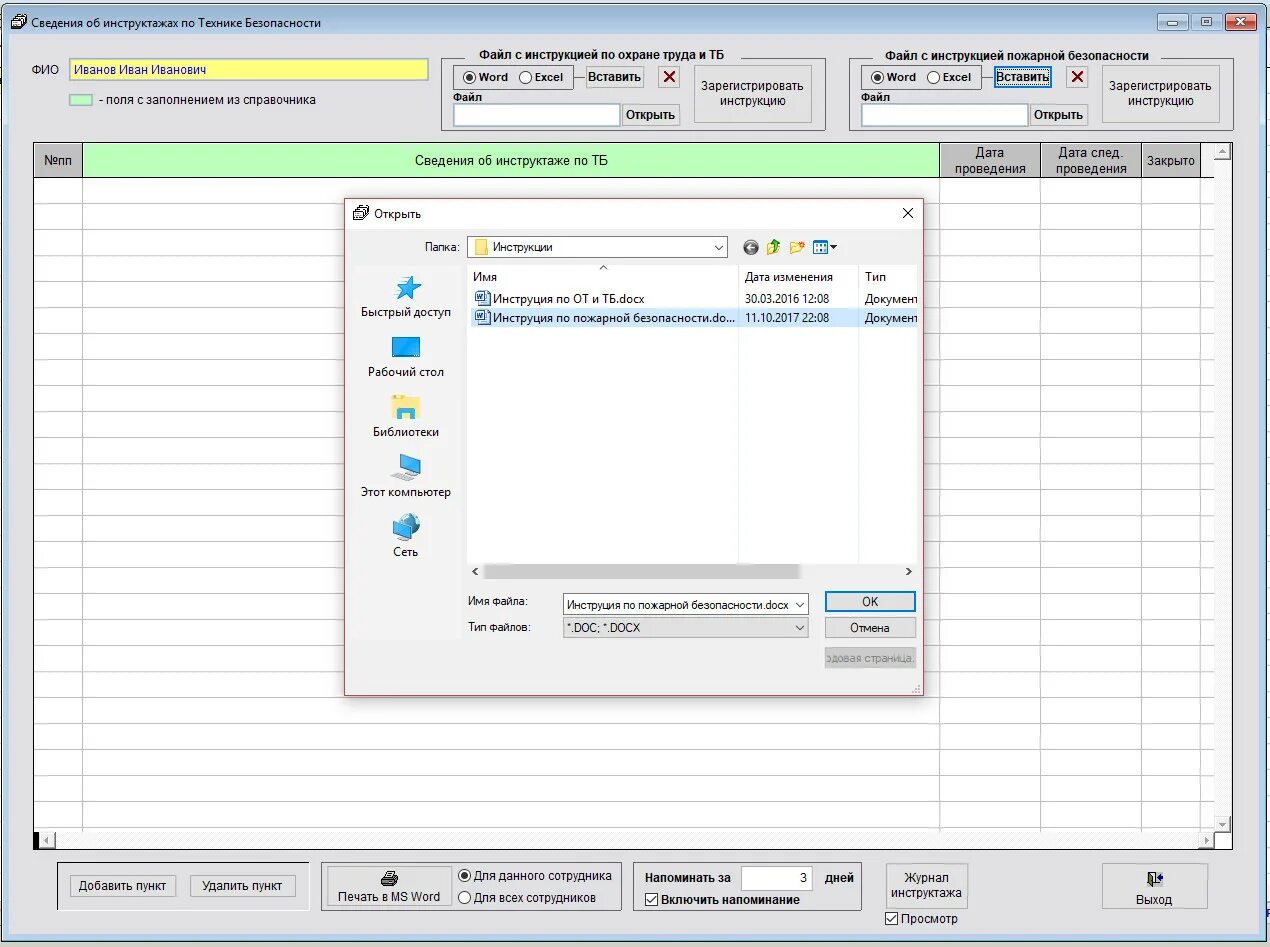Click the Напоминать за days field
This screenshot has width=1270, height=947.
click(x=777, y=878)
